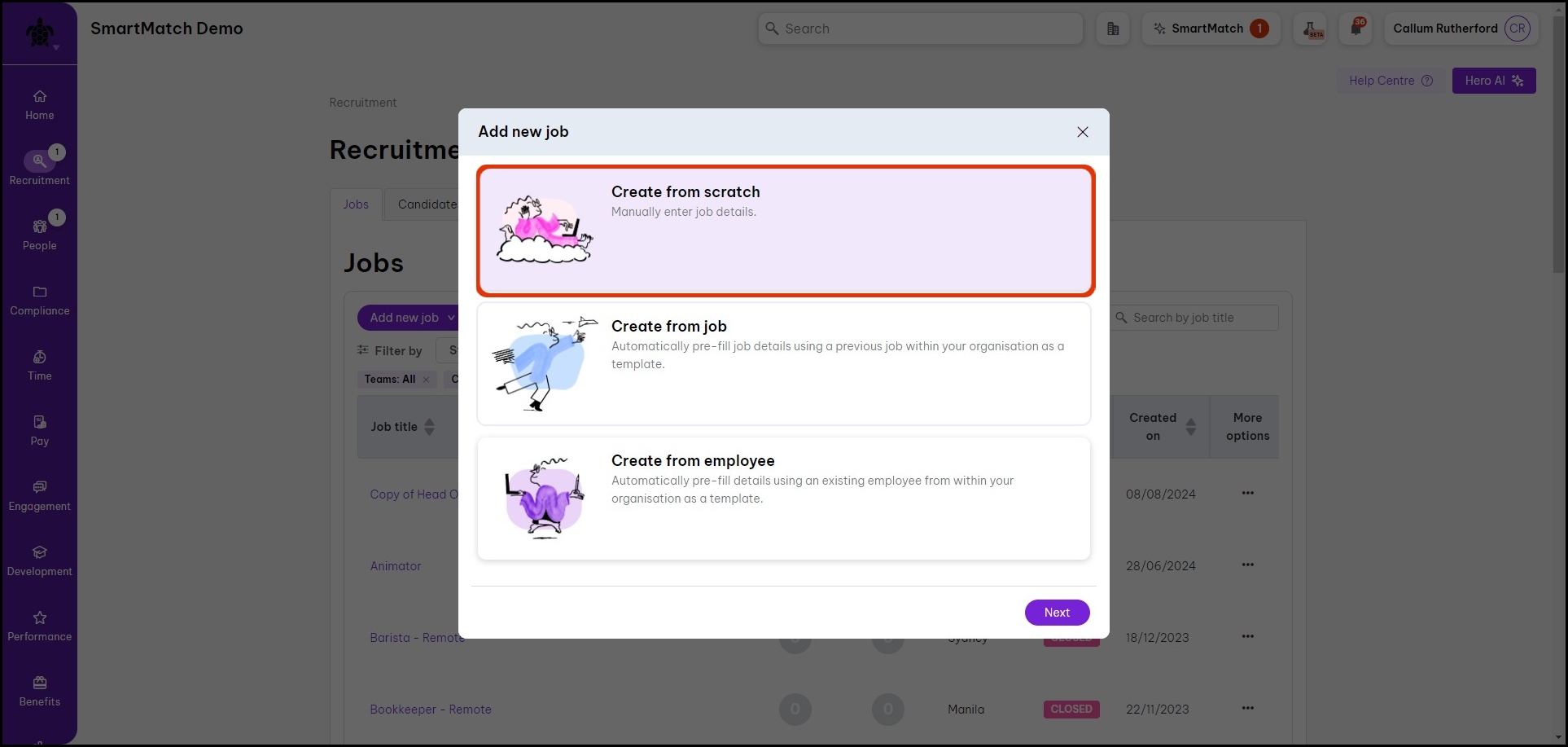
Task: Go to Time section in sidebar
Action: pyautogui.click(x=39, y=365)
